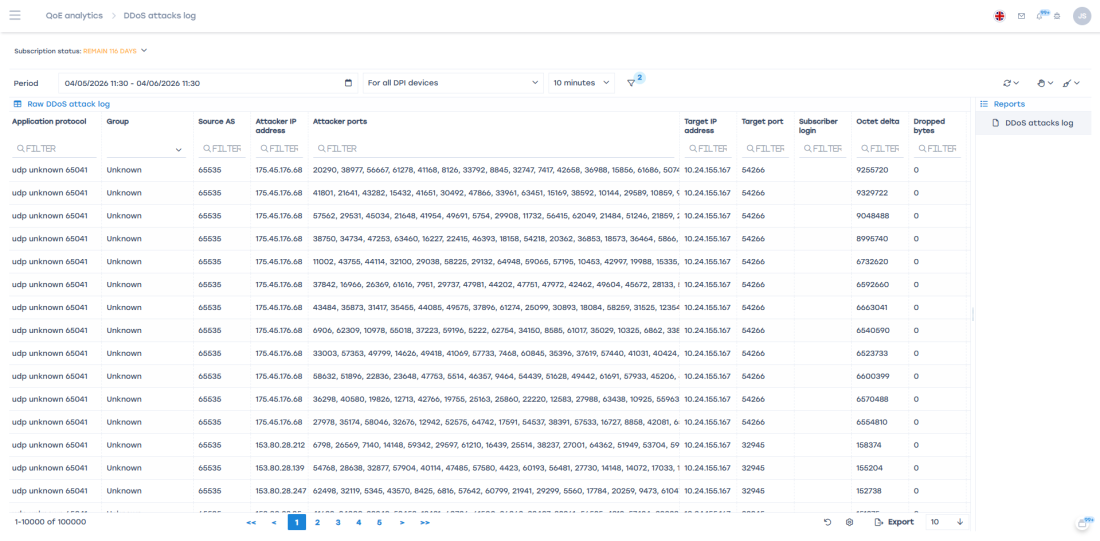The width and height of the screenshot is (1100, 541).
Task: Jump to first page with << button
Action: tap(251, 523)
